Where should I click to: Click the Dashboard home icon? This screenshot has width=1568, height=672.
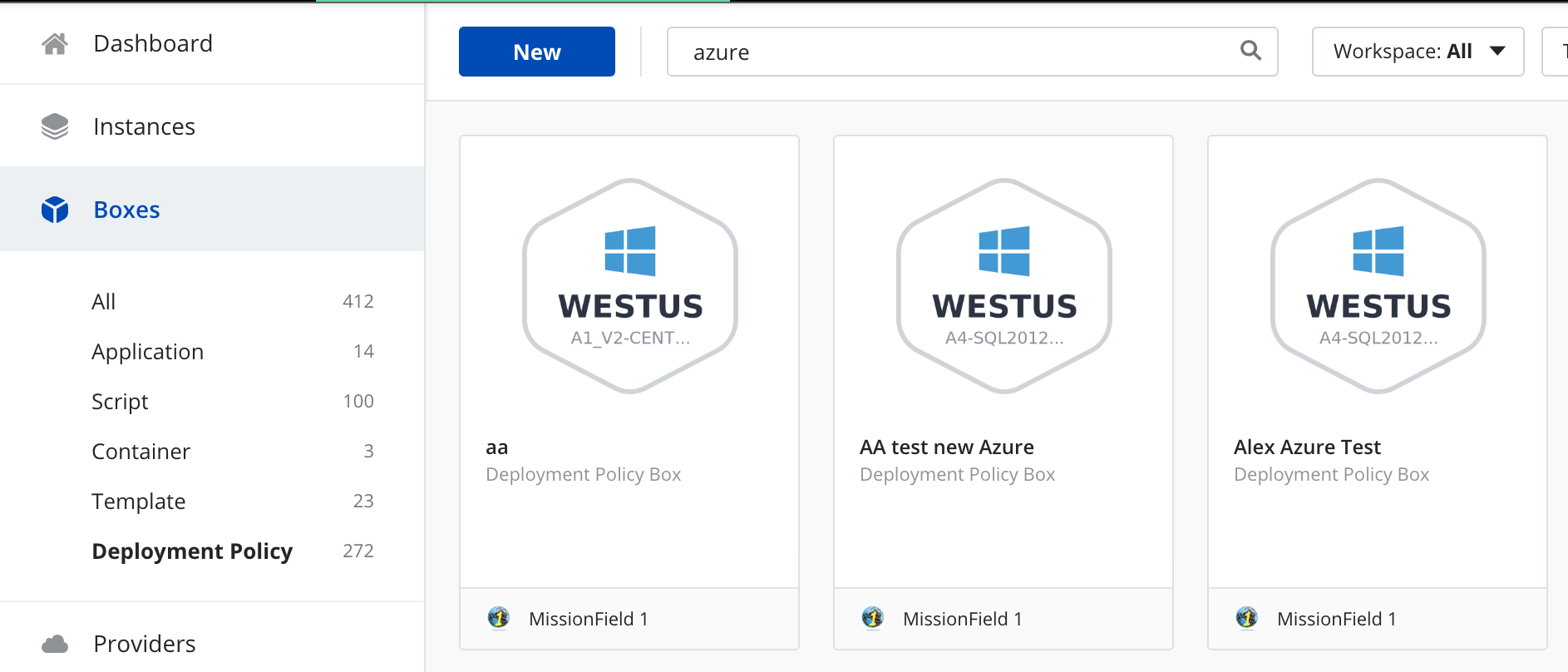point(55,43)
